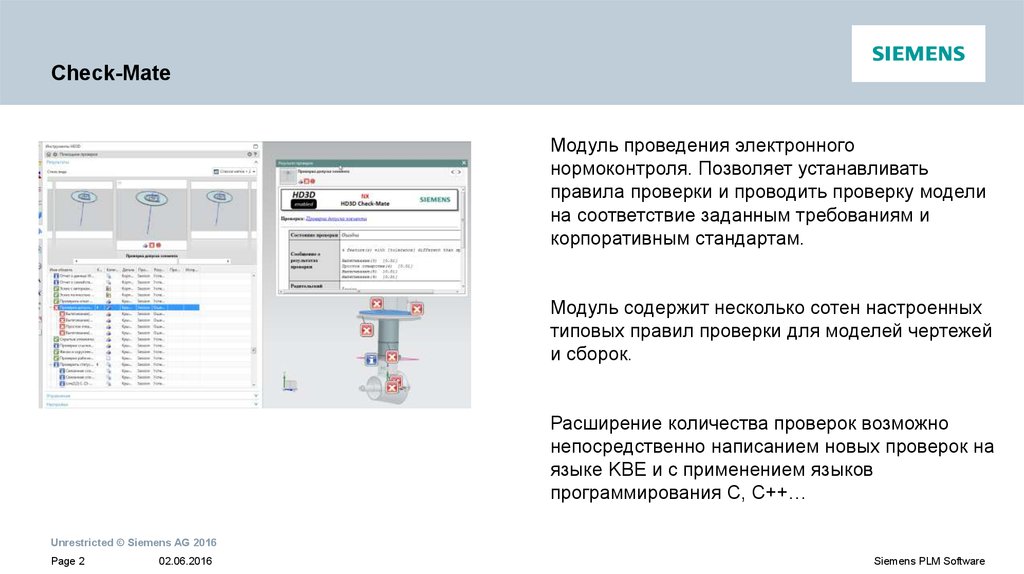Close the check results popup window
The width and height of the screenshot is (1024, 574).
(x=464, y=162)
